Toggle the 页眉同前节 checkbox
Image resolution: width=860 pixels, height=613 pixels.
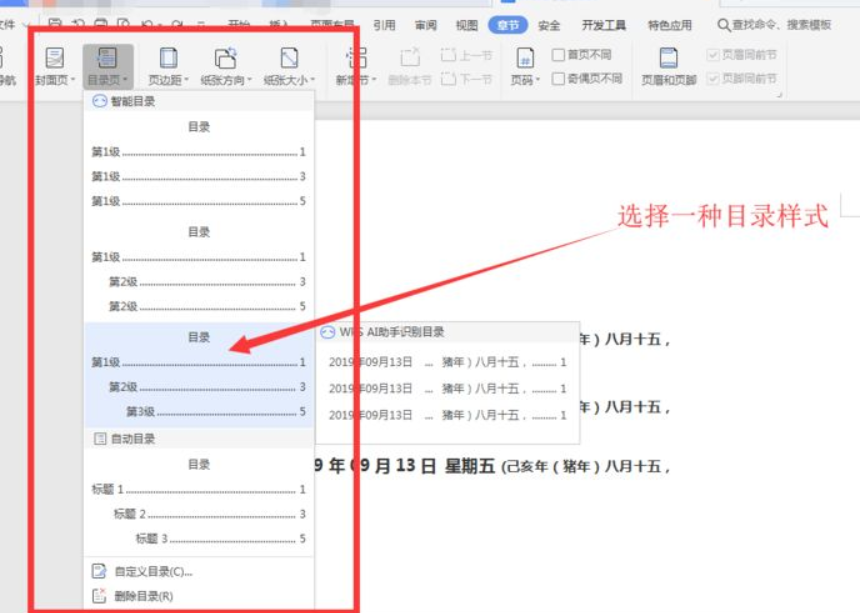click(x=713, y=55)
